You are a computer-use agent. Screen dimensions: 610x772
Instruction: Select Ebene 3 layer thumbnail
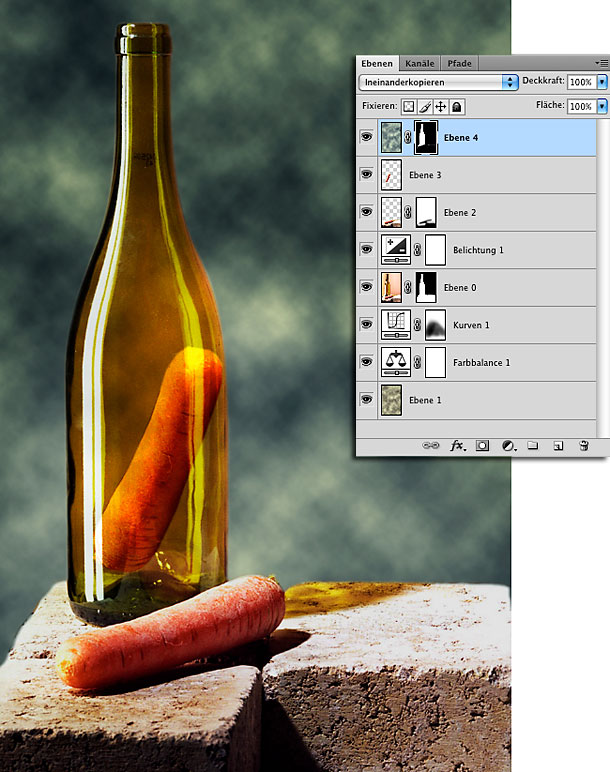click(391, 175)
